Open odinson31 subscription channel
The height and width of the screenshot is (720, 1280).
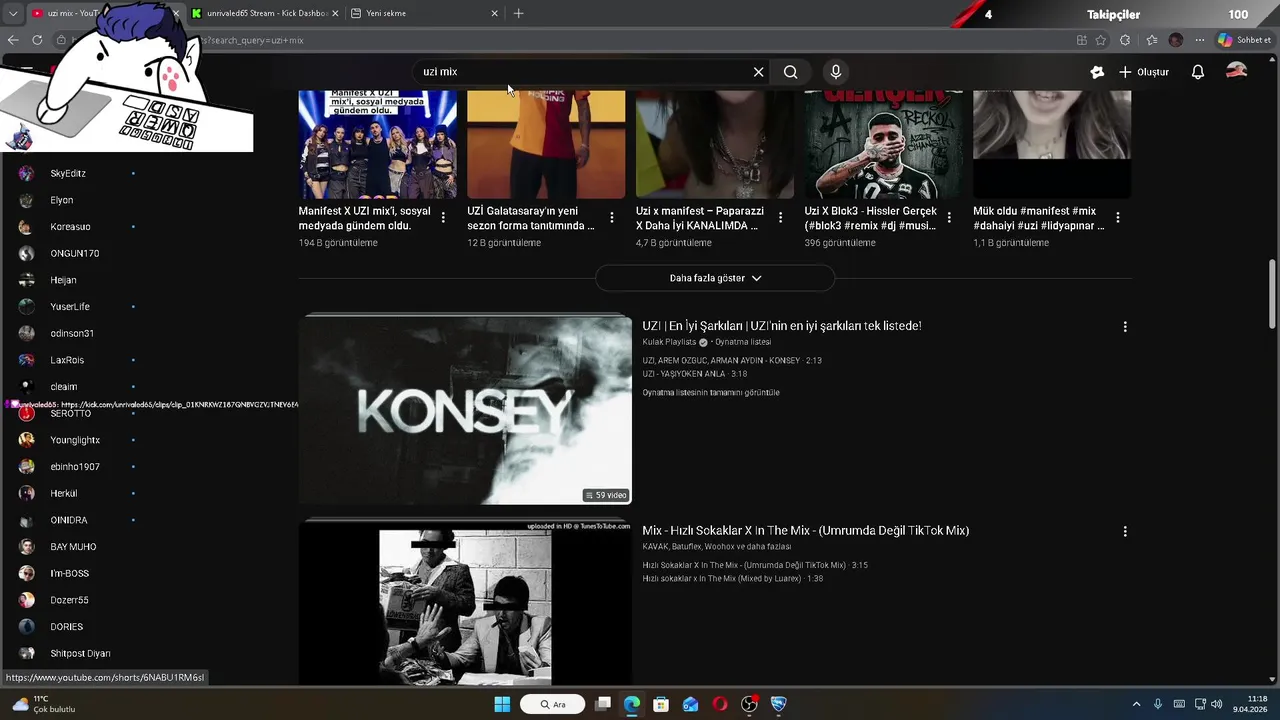70,333
